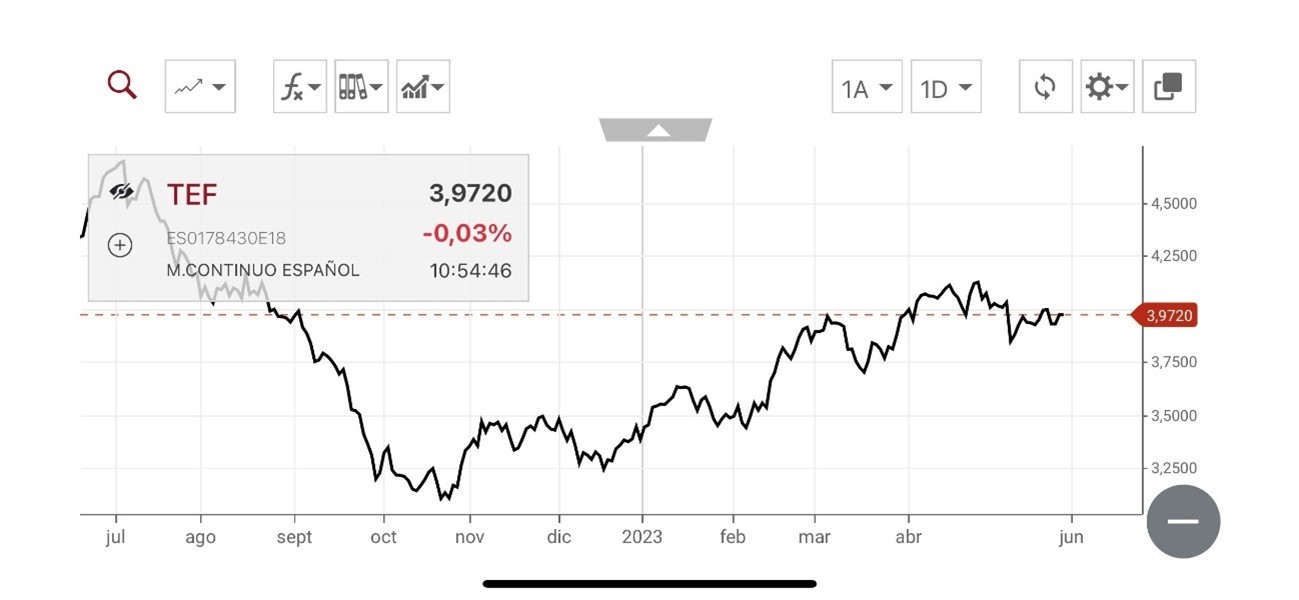Open the studies library books menu
This screenshot has height=600, width=1299.
click(x=361, y=87)
